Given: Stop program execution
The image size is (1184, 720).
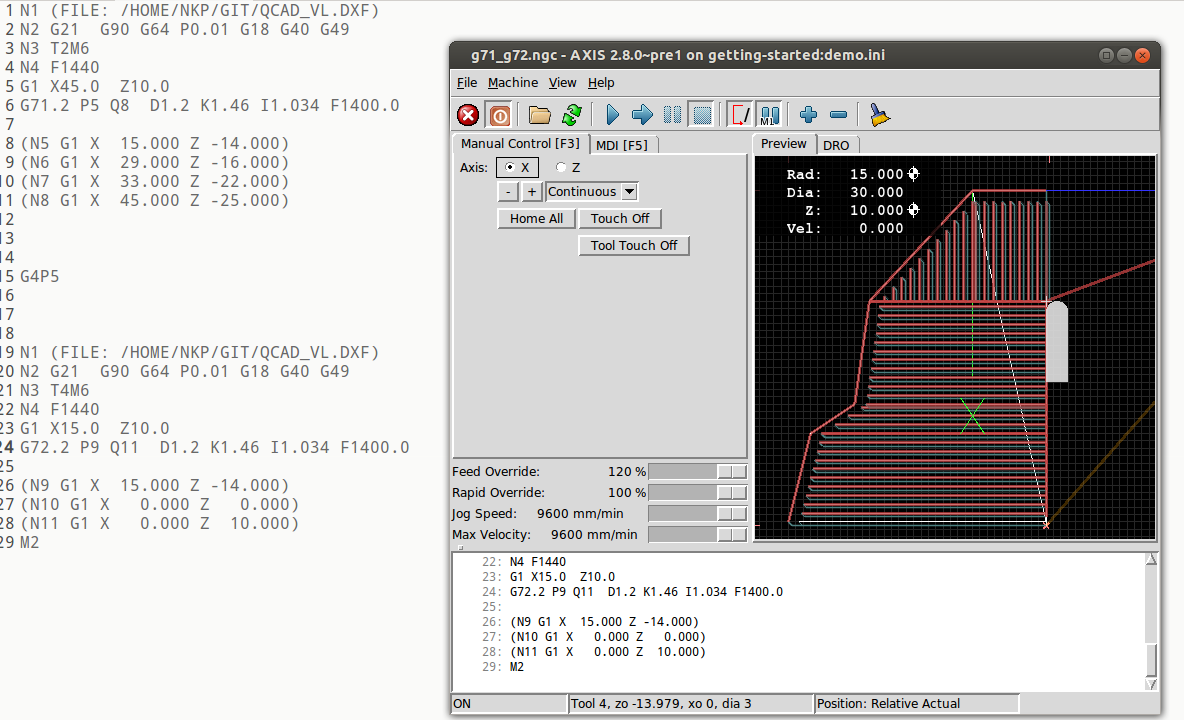Looking at the screenshot, I should (x=702, y=115).
